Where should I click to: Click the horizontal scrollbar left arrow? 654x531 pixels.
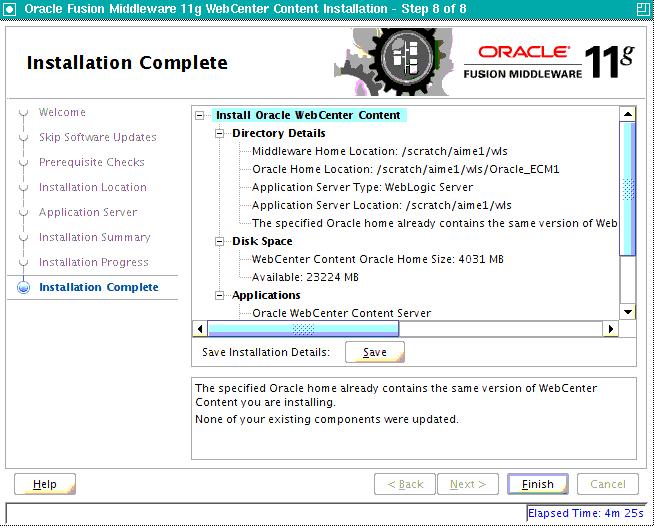[x=200, y=329]
